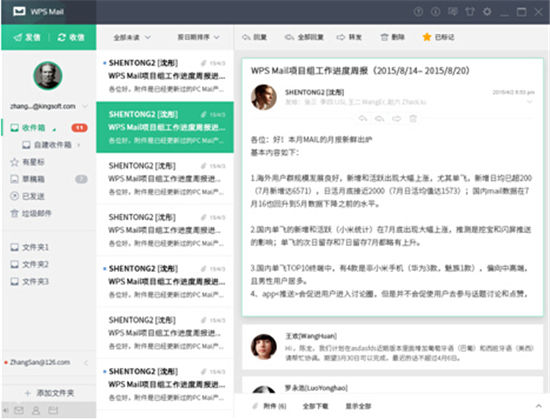
Task: Click the 收信 receive mail button
Action: tap(71, 37)
